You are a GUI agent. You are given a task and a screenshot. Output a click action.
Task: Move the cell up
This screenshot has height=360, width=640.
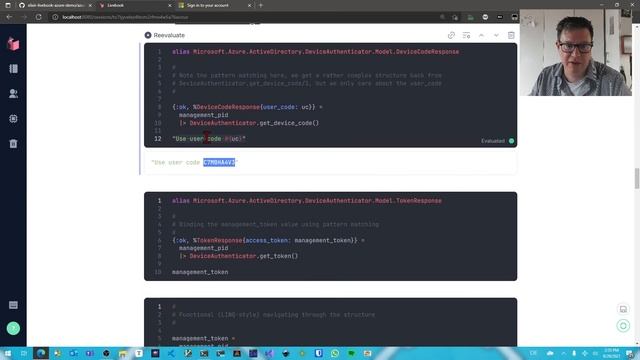481,36
